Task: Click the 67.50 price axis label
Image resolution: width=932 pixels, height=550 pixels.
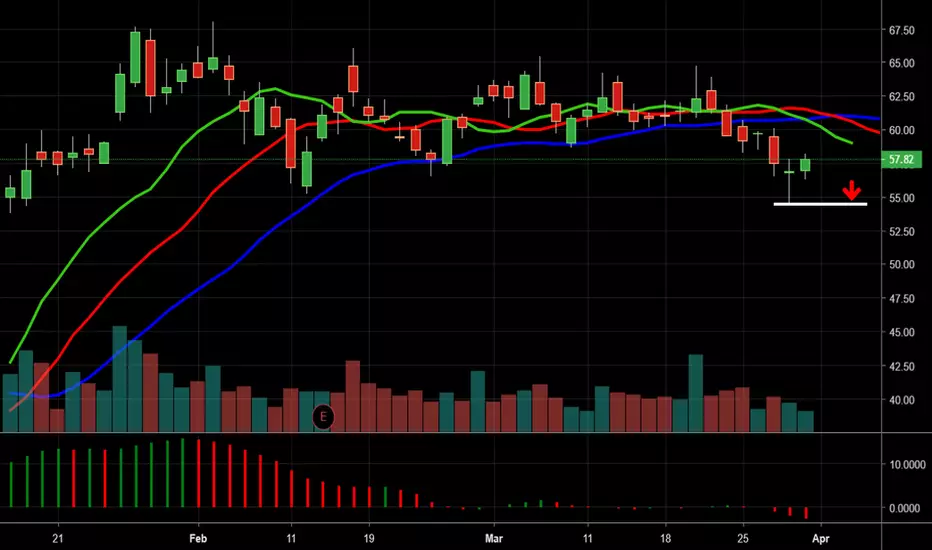Action: pyautogui.click(x=901, y=30)
